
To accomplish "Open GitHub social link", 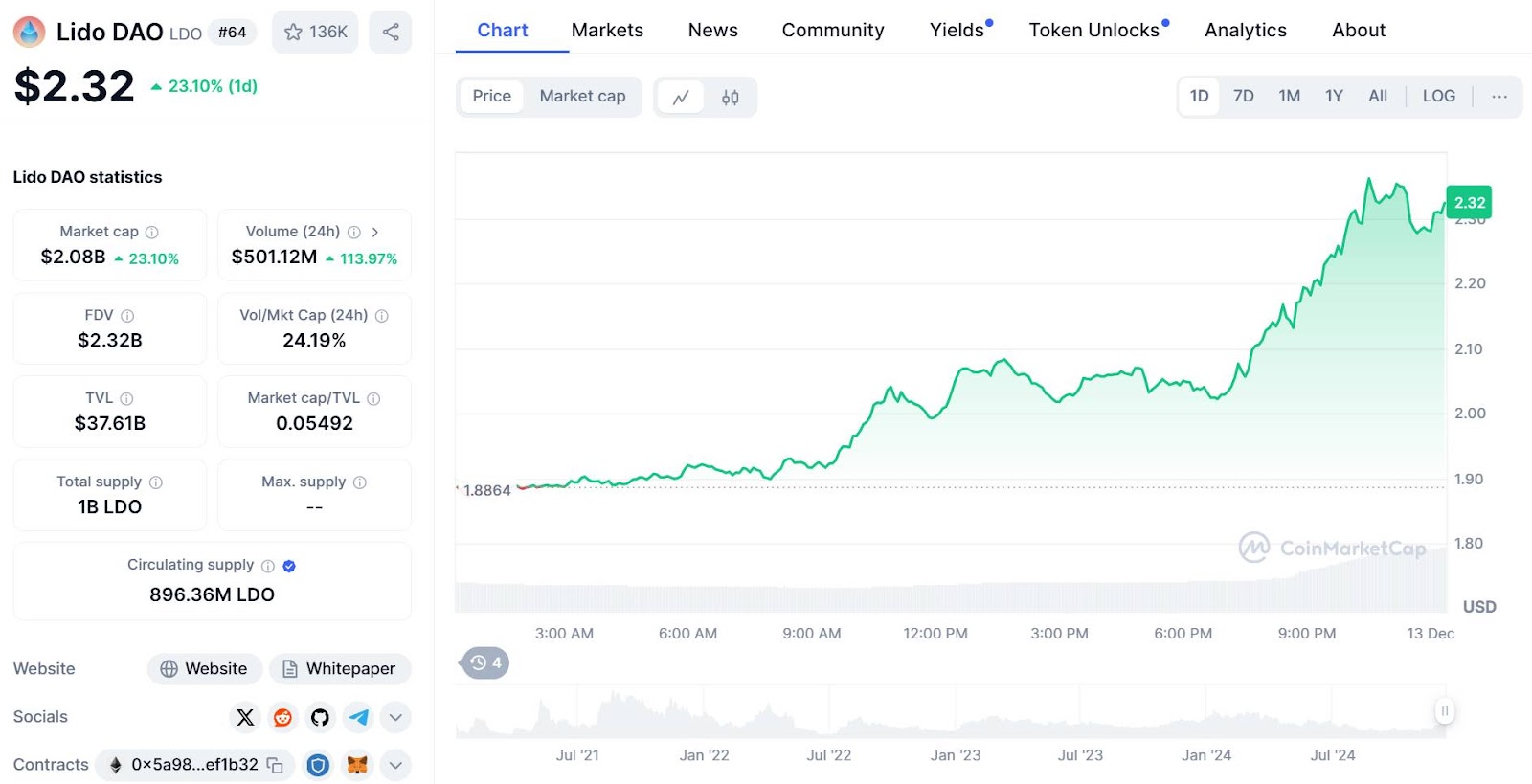I will pyautogui.click(x=320, y=717).
